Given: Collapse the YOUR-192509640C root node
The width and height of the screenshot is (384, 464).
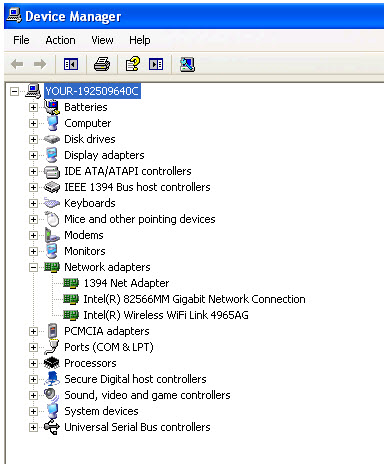Looking at the screenshot, I should point(14,91).
